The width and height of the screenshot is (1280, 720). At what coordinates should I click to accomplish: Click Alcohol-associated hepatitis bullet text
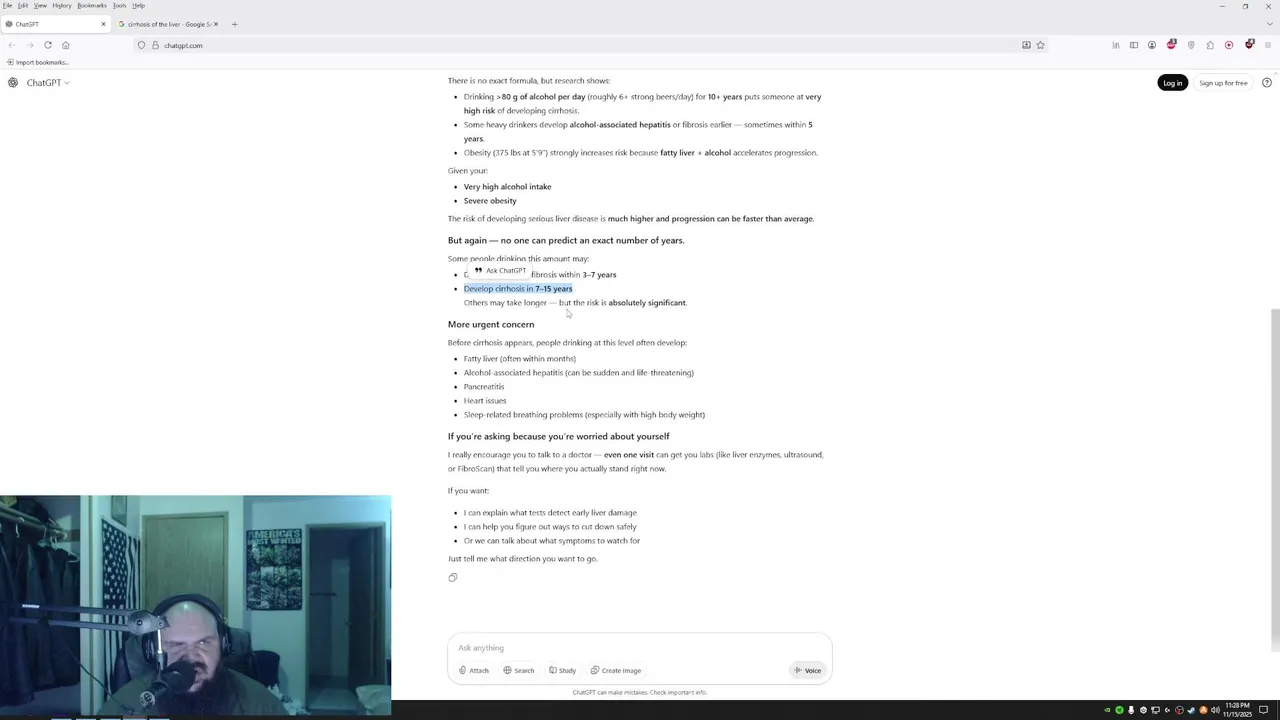(579, 372)
